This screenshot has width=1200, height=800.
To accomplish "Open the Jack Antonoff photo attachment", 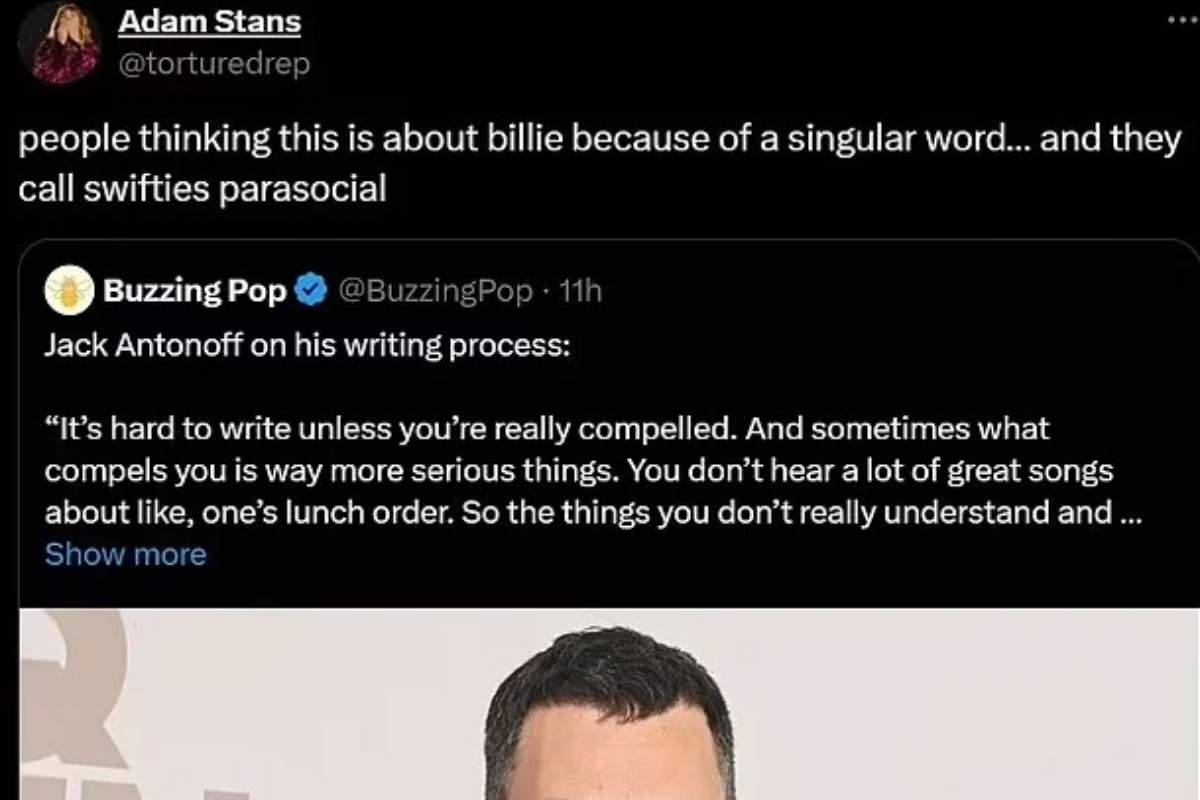I will click(600, 700).
